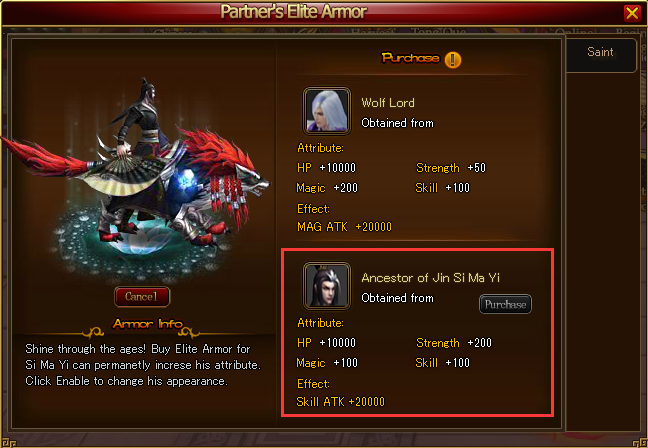Close the Partner's Elite Armor window
648x448 pixels.
(x=632, y=13)
